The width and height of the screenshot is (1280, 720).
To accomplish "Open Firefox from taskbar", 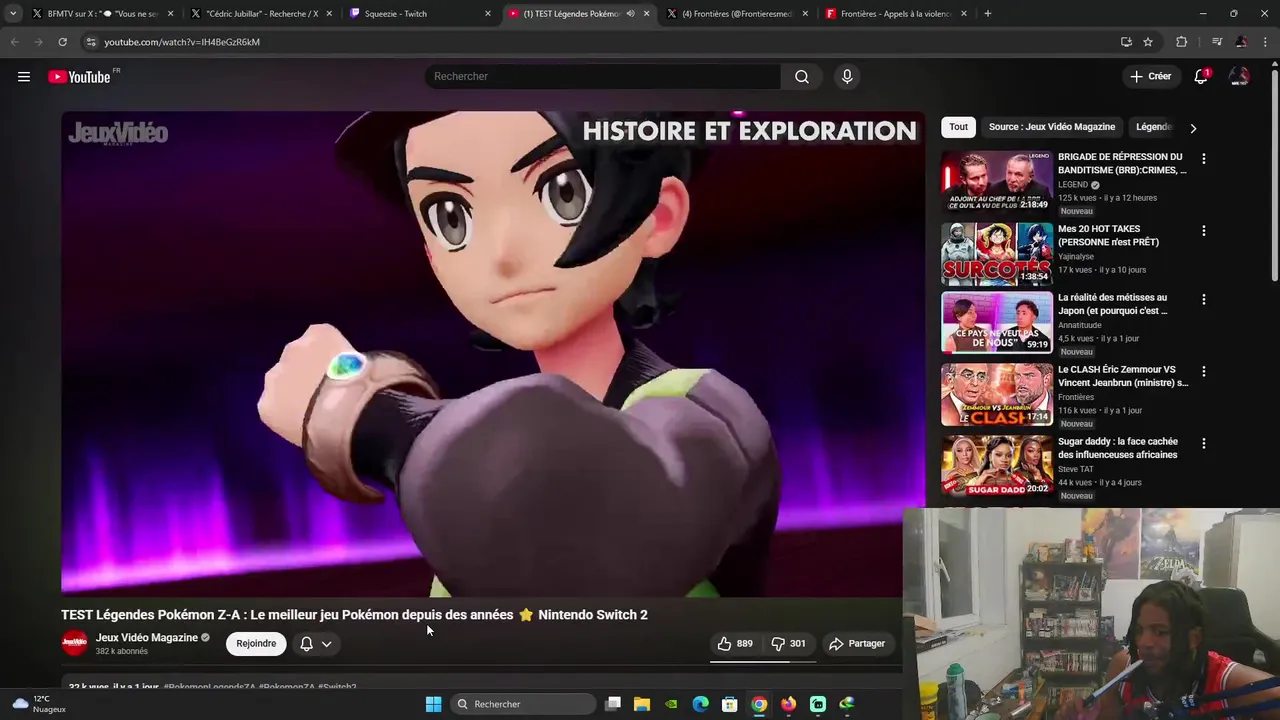I will pos(789,704).
